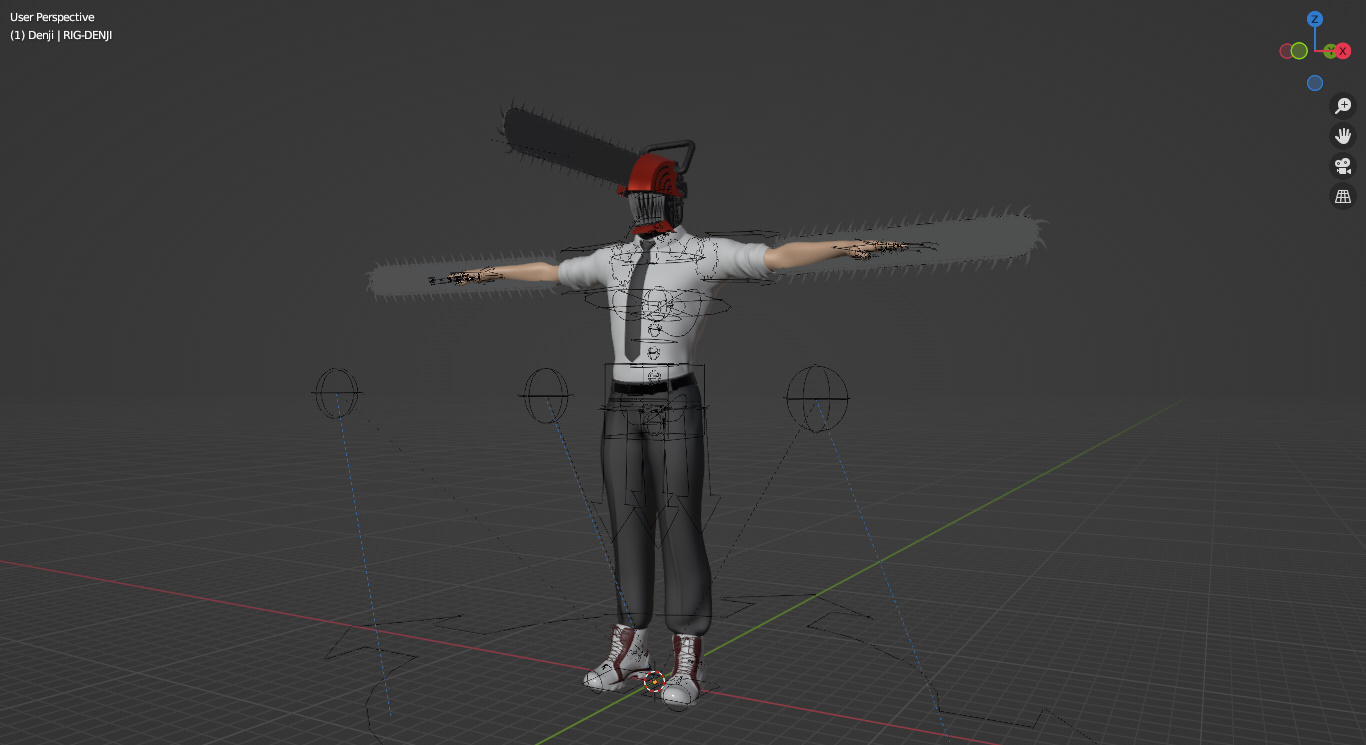Click the negative X axis gizmo circle
This screenshot has width=1366, height=745.
click(1287, 51)
